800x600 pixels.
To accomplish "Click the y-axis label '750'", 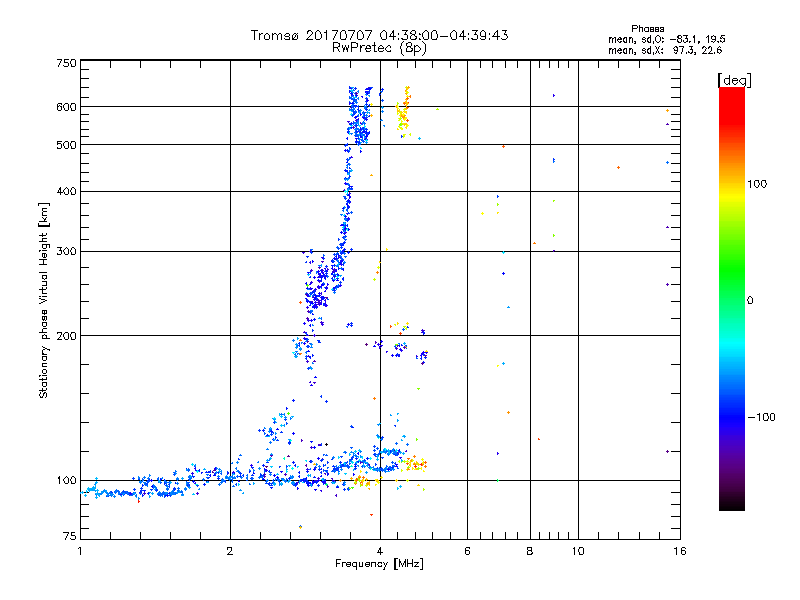I will tap(66, 63).
